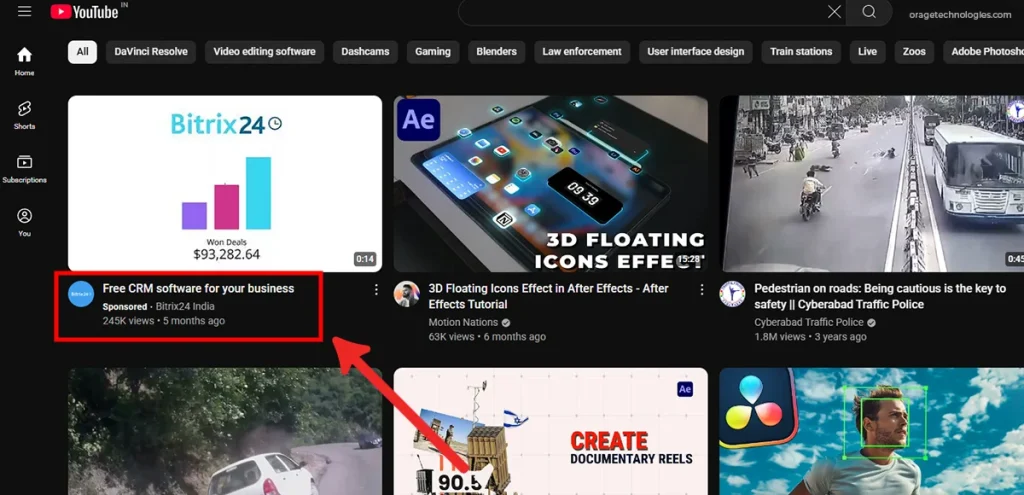
Task: Open DaVinci face tracking video thumbnail
Action: (872, 431)
